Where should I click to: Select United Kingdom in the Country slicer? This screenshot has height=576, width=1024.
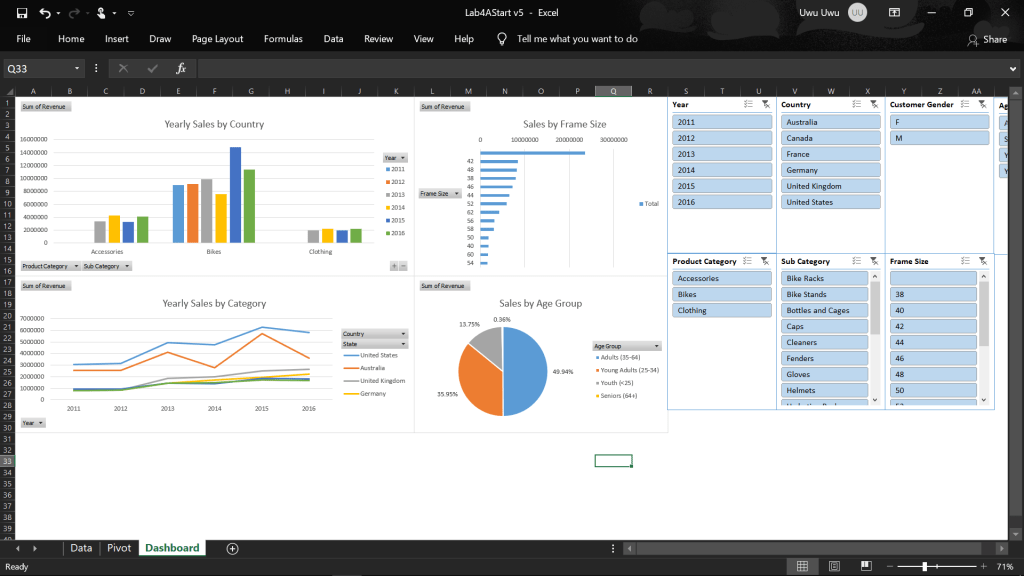[830, 186]
